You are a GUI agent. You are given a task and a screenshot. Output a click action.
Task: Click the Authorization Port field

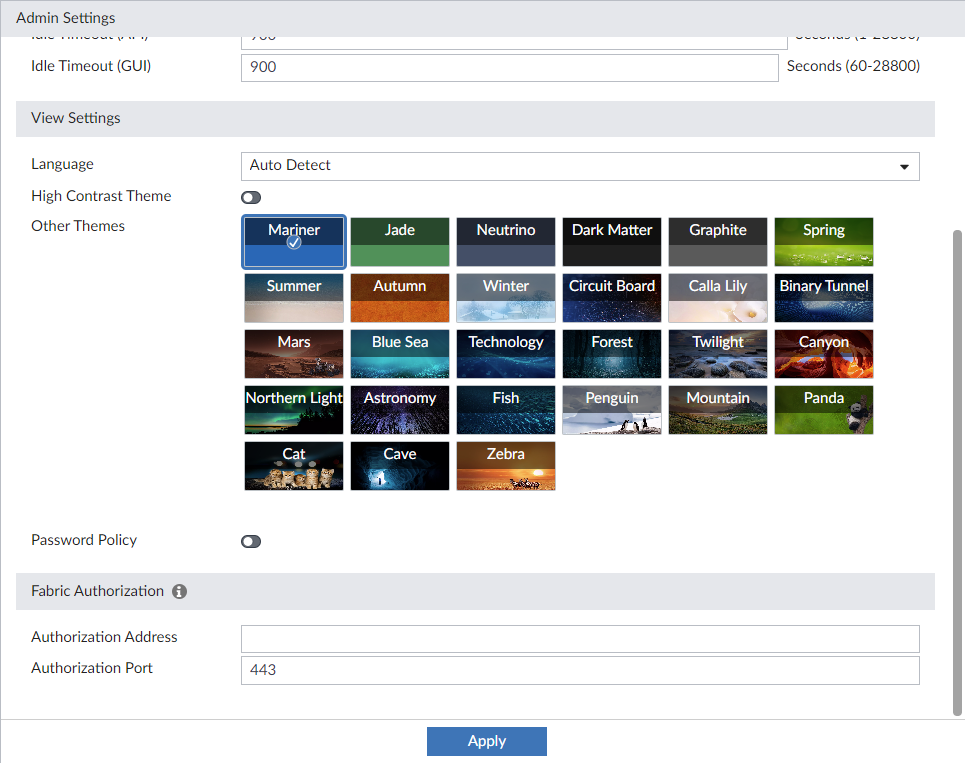click(580, 670)
